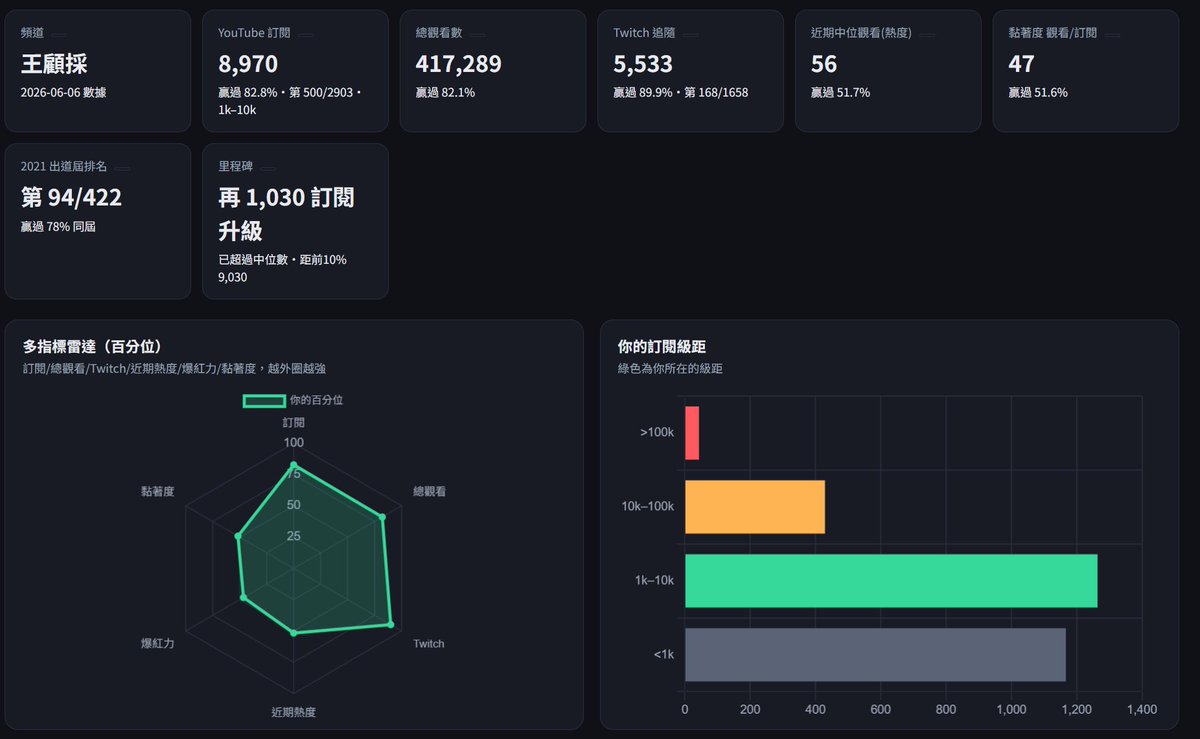The width and height of the screenshot is (1200, 739).
Task: Click the YouTube 訂閱 card label
Action: click(254, 33)
